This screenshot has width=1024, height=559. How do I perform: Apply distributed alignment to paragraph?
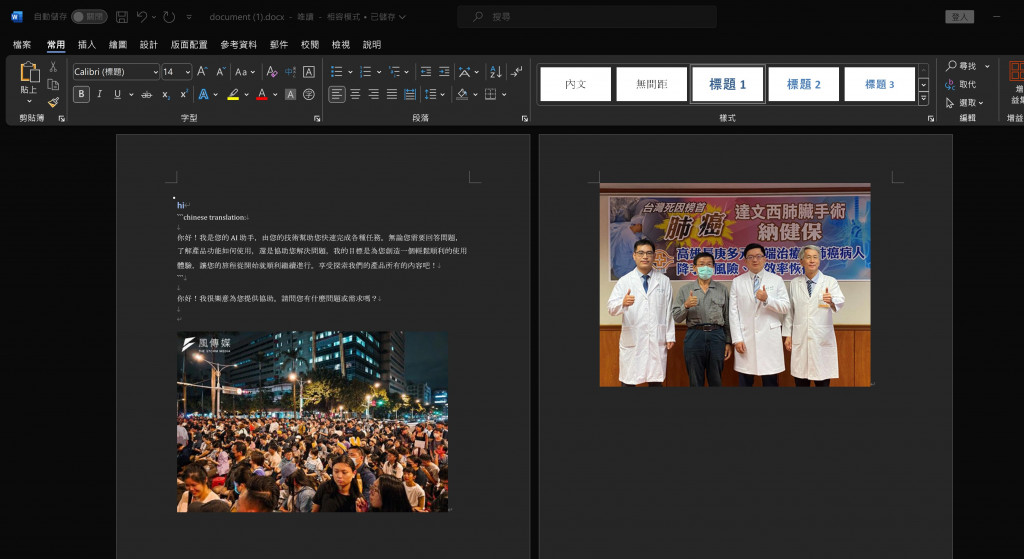[x=410, y=95]
